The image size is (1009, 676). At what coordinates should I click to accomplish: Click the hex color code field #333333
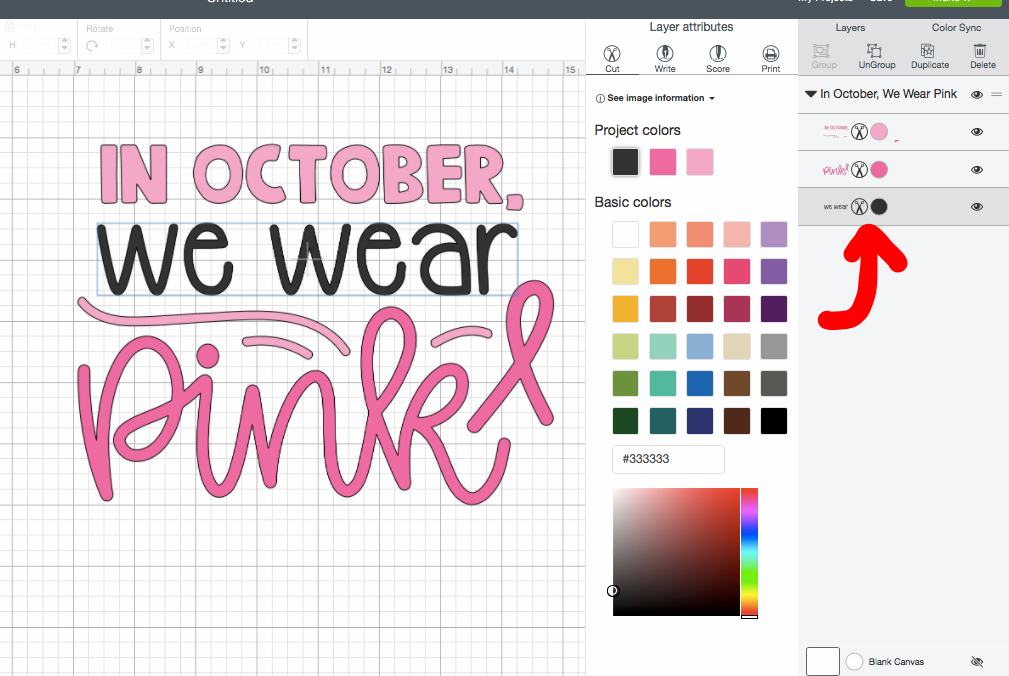pyautogui.click(x=668, y=459)
